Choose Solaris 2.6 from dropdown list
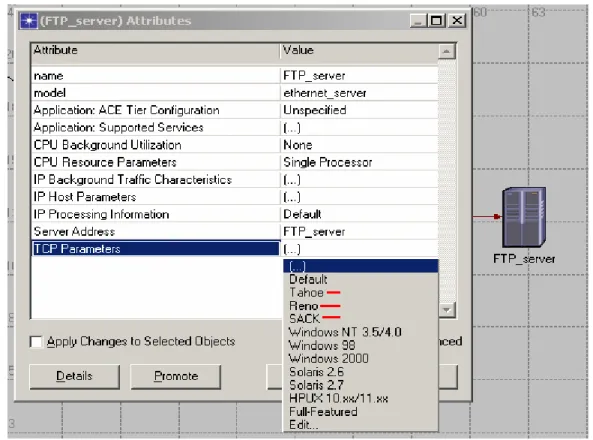Screen dimensions: 593x440 (x=360, y=372)
